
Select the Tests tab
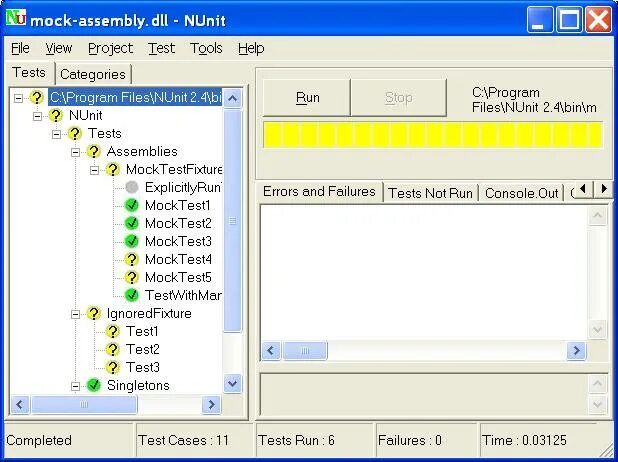coord(29,73)
